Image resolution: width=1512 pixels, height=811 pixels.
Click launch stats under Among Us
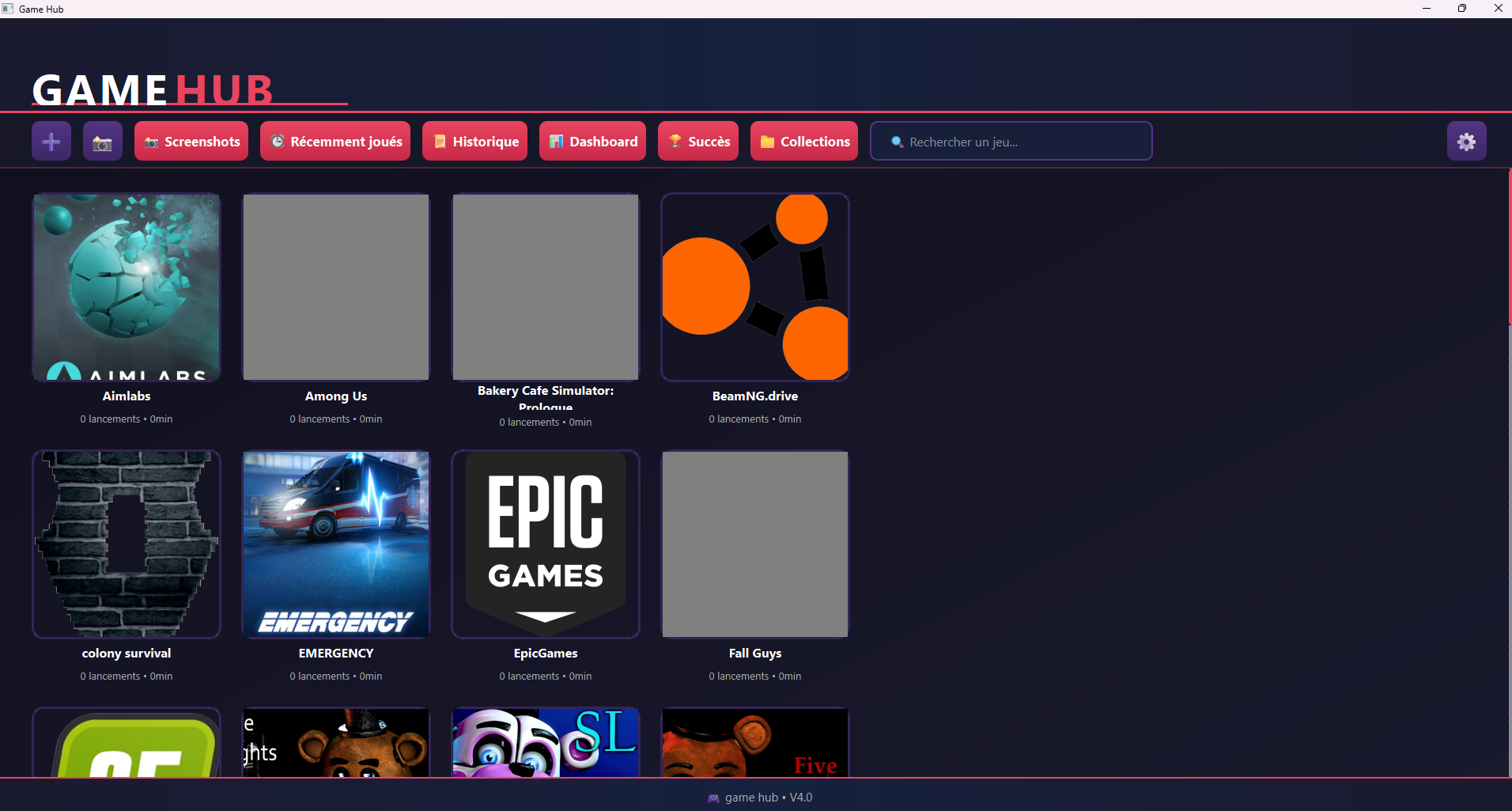(x=336, y=419)
